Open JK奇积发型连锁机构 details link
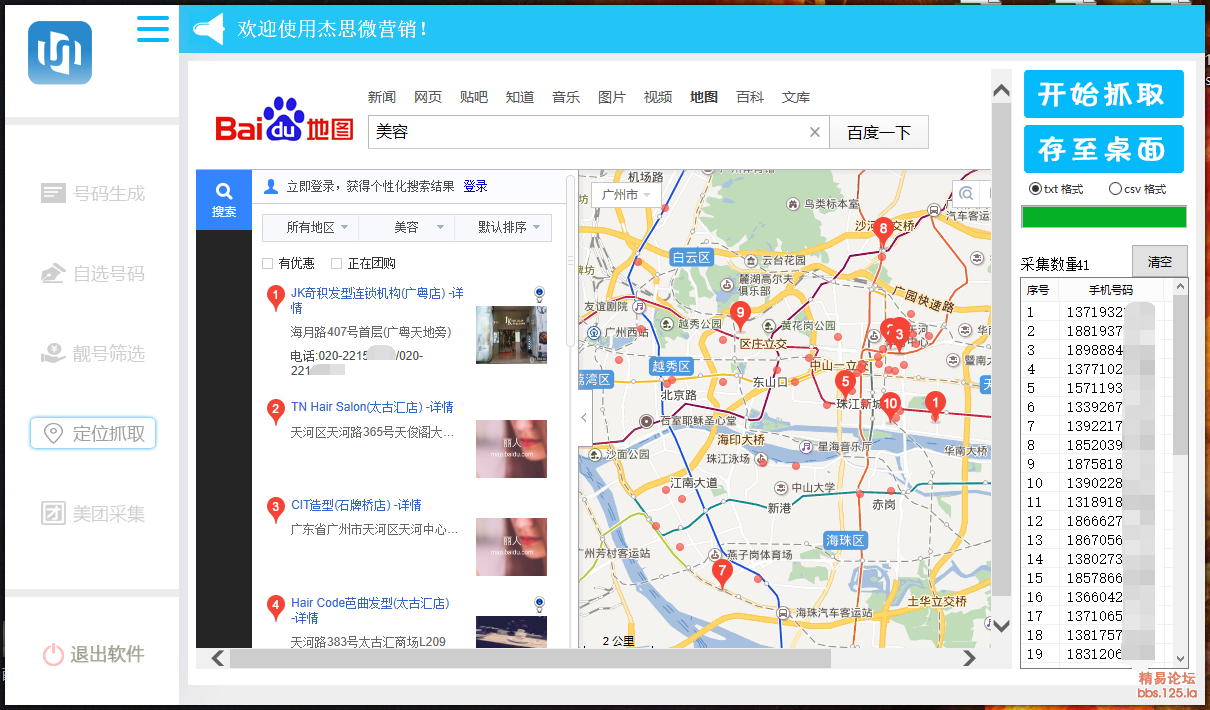Image resolution: width=1210 pixels, height=710 pixels. pos(377,301)
